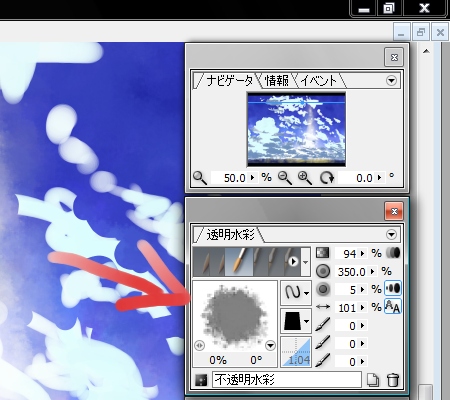This screenshot has height=400, width=450.
Task: Click the zoom value field 50.0
Action: click(x=231, y=178)
